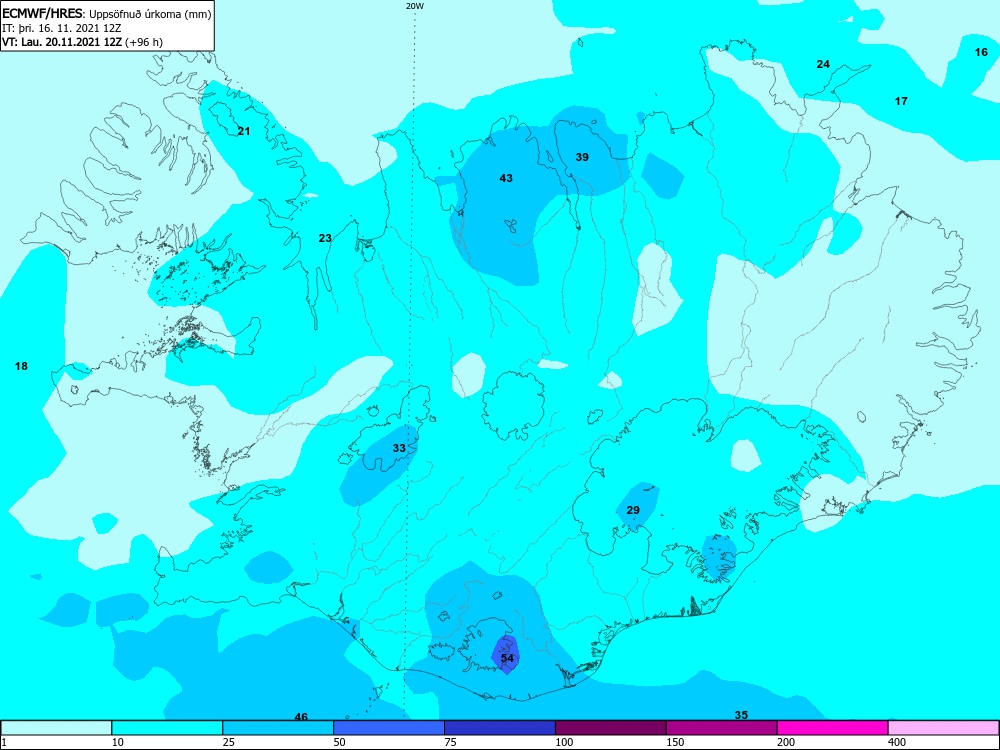Image resolution: width=1000 pixels, height=750 pixels.
Task: Click the 10–25 mm cyan legend swatch
Action: (x=167, y=728)
